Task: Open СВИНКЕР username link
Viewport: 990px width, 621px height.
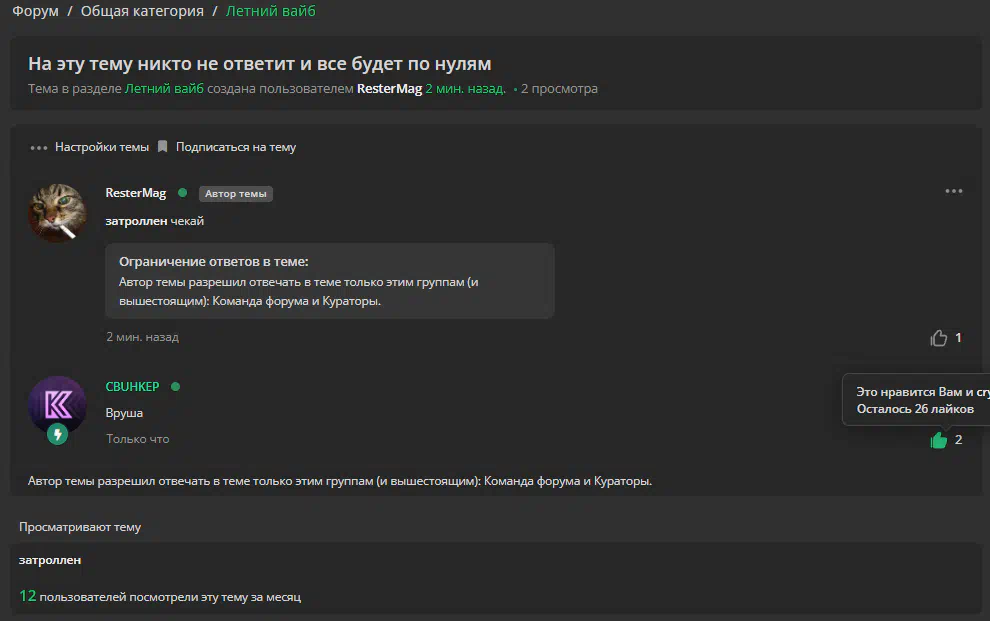Action: pyautogui.click(x=132, y=387)
